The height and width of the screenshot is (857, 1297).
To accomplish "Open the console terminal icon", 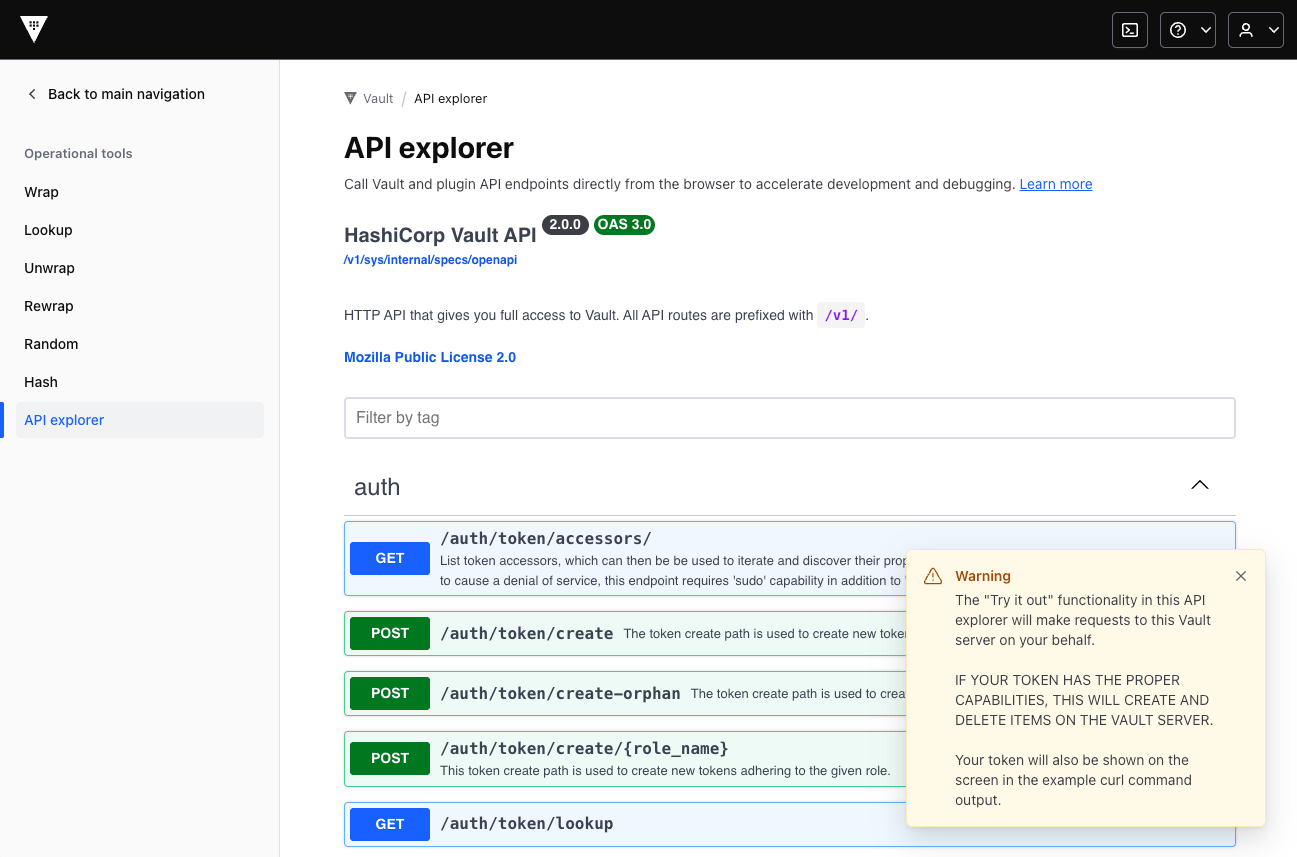I will pos(1130,30).
